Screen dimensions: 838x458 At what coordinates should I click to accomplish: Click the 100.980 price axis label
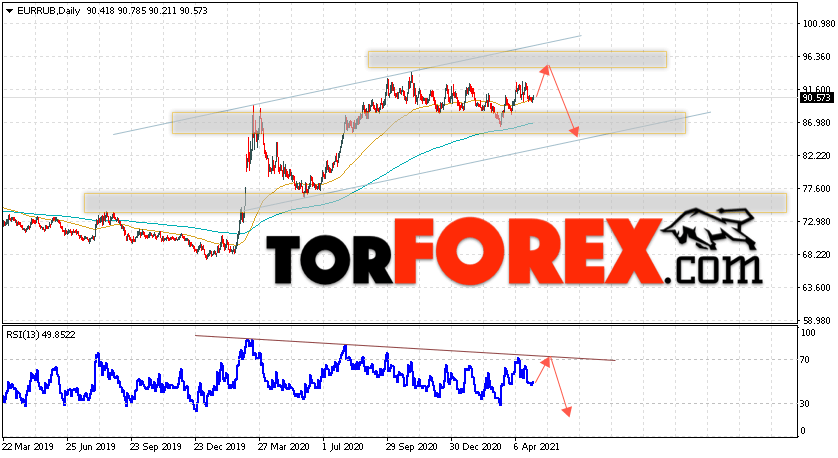tap(818, 24)
